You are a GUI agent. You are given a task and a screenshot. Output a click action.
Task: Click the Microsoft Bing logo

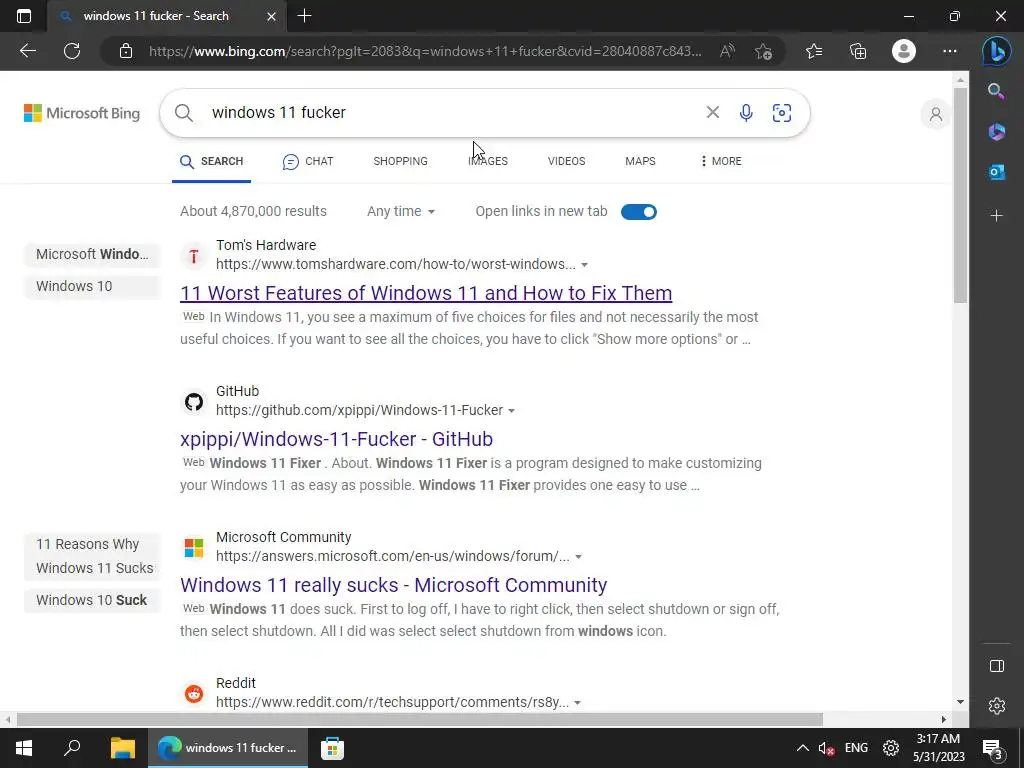pos(82,113)
